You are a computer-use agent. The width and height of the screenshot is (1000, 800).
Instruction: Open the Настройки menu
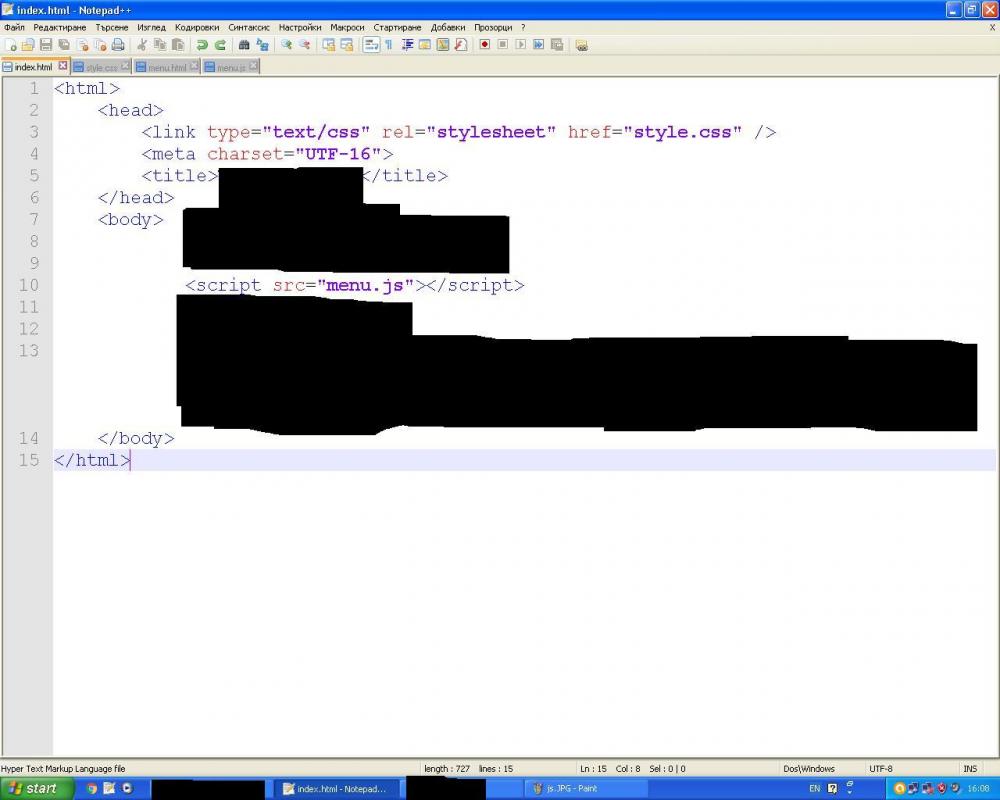click(x=300, y=27)
